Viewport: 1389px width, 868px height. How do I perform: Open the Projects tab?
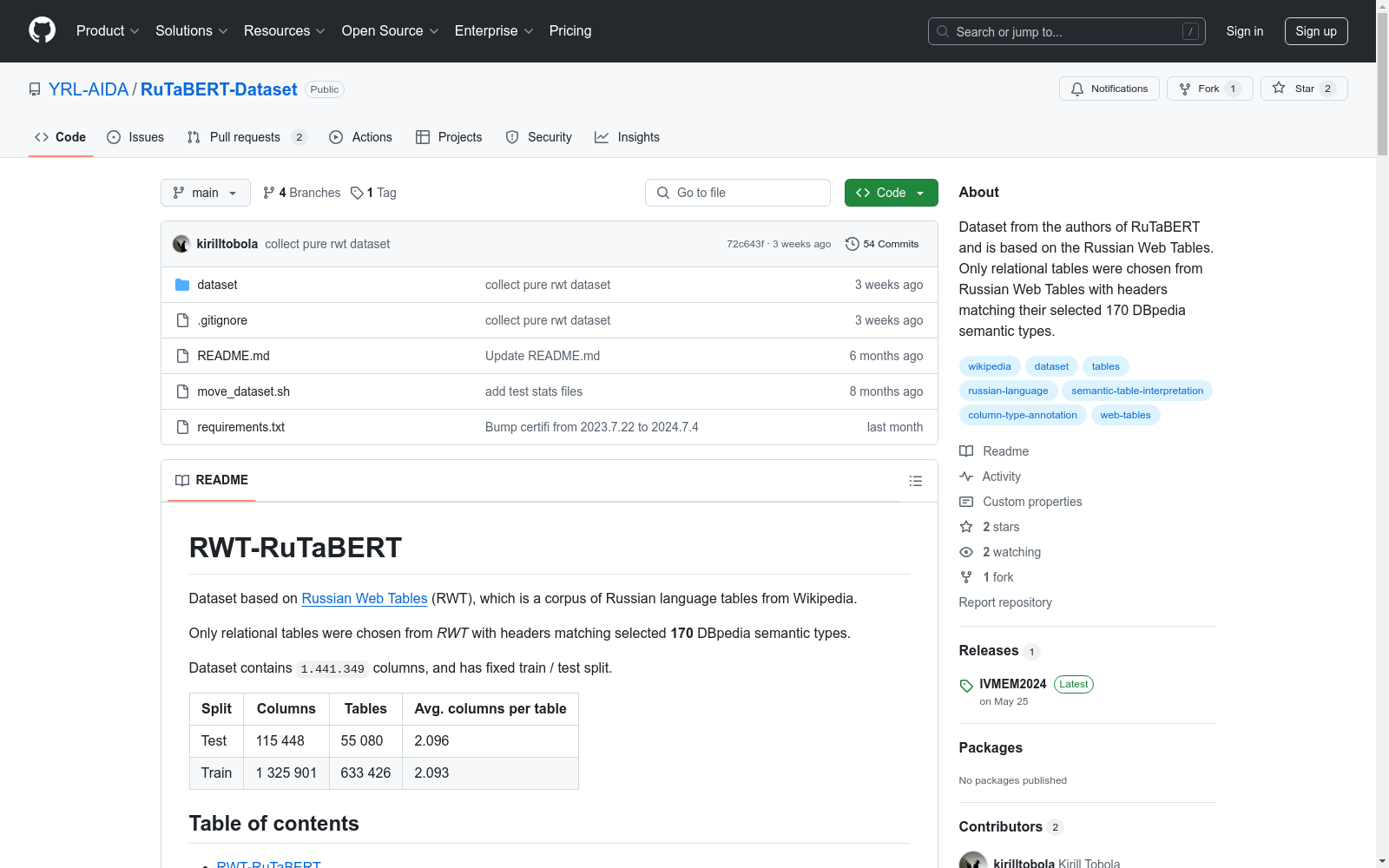449,137
